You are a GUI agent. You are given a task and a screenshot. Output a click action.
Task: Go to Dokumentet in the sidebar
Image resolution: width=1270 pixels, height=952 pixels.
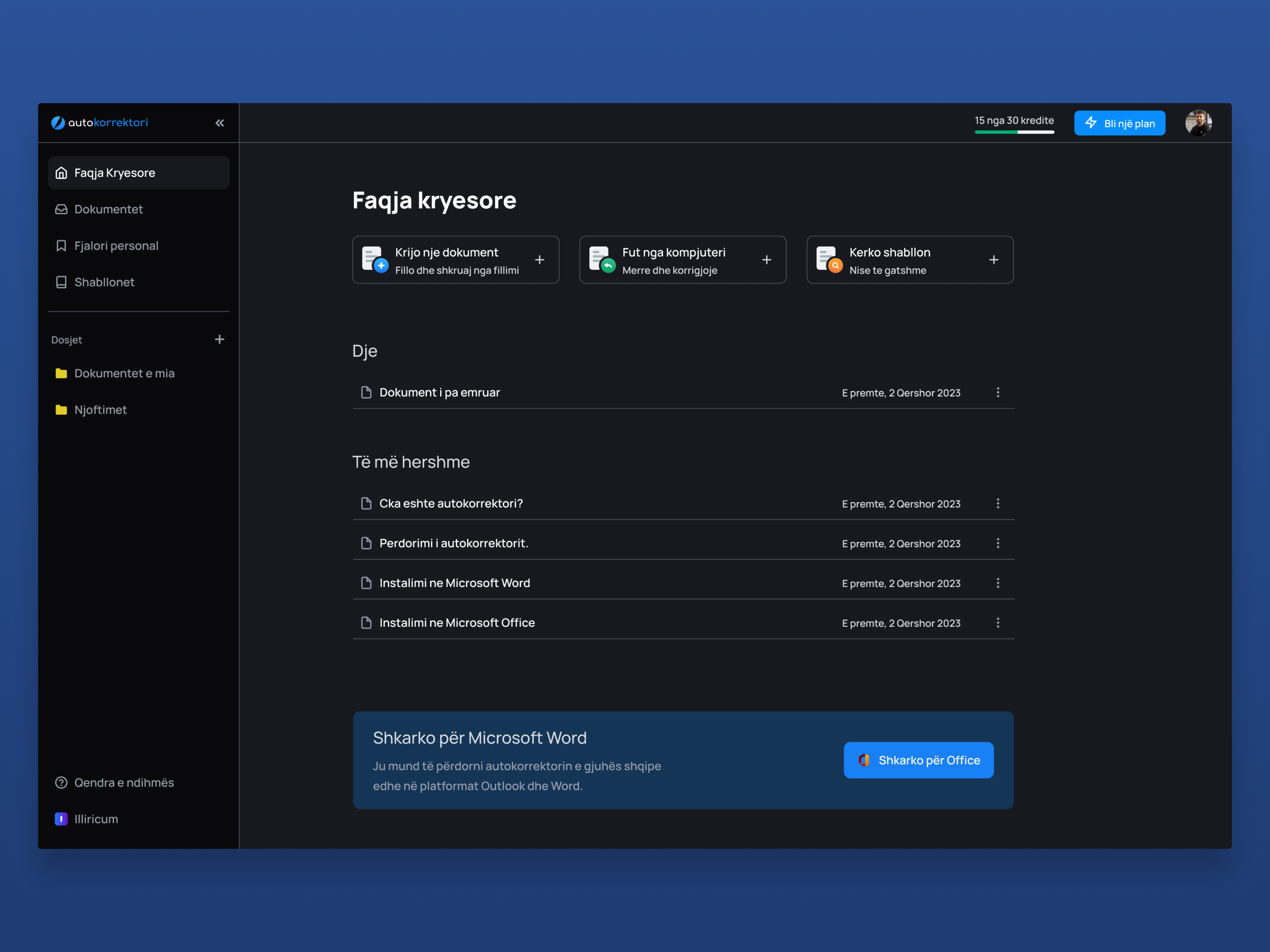108,209
